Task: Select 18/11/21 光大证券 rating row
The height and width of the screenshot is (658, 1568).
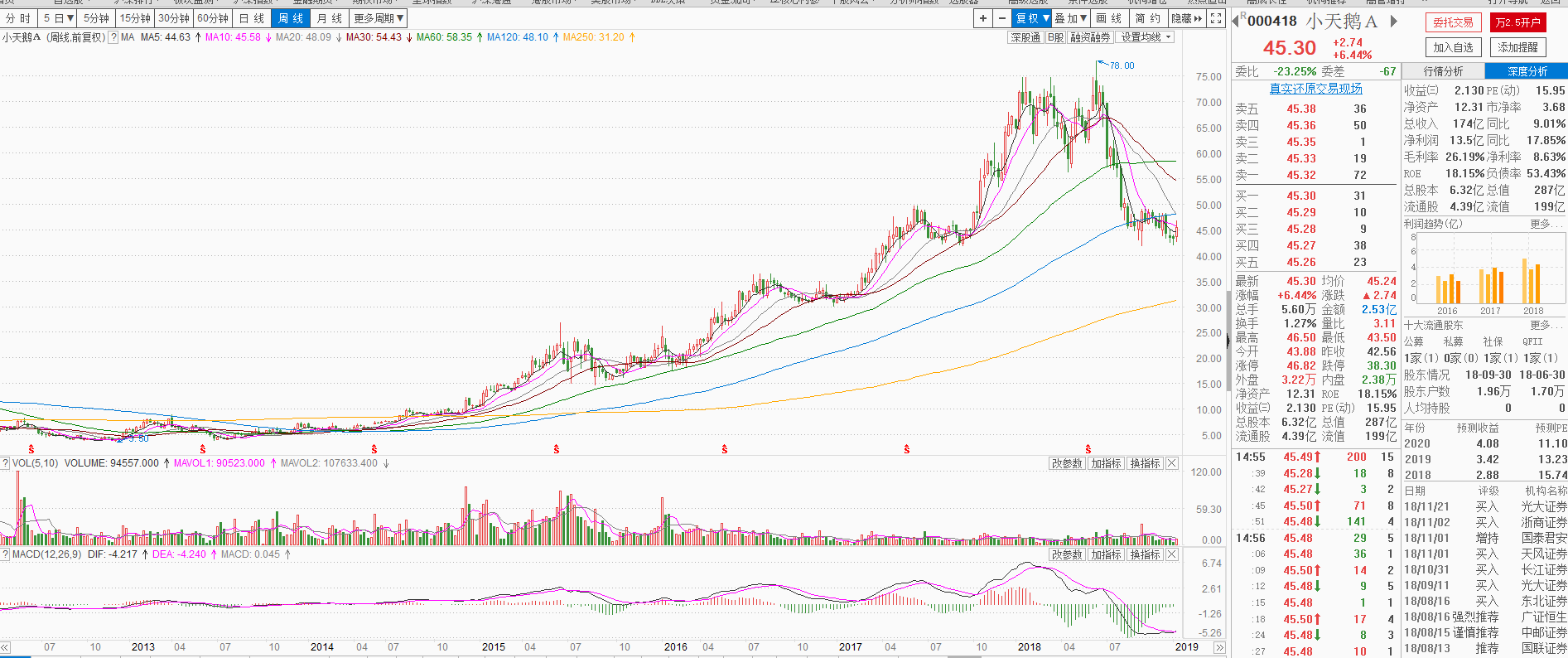Action: point(1485,506)
